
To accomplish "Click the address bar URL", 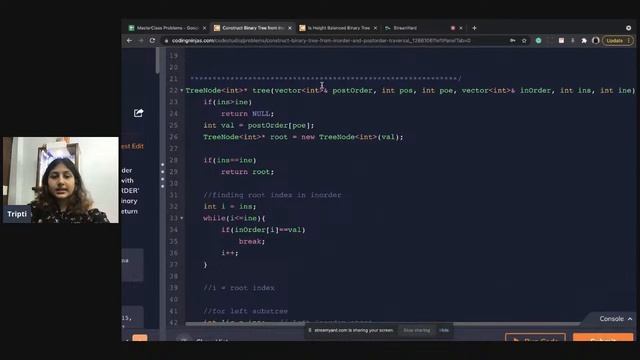I will pyautogui.click(x=321, y=40).
